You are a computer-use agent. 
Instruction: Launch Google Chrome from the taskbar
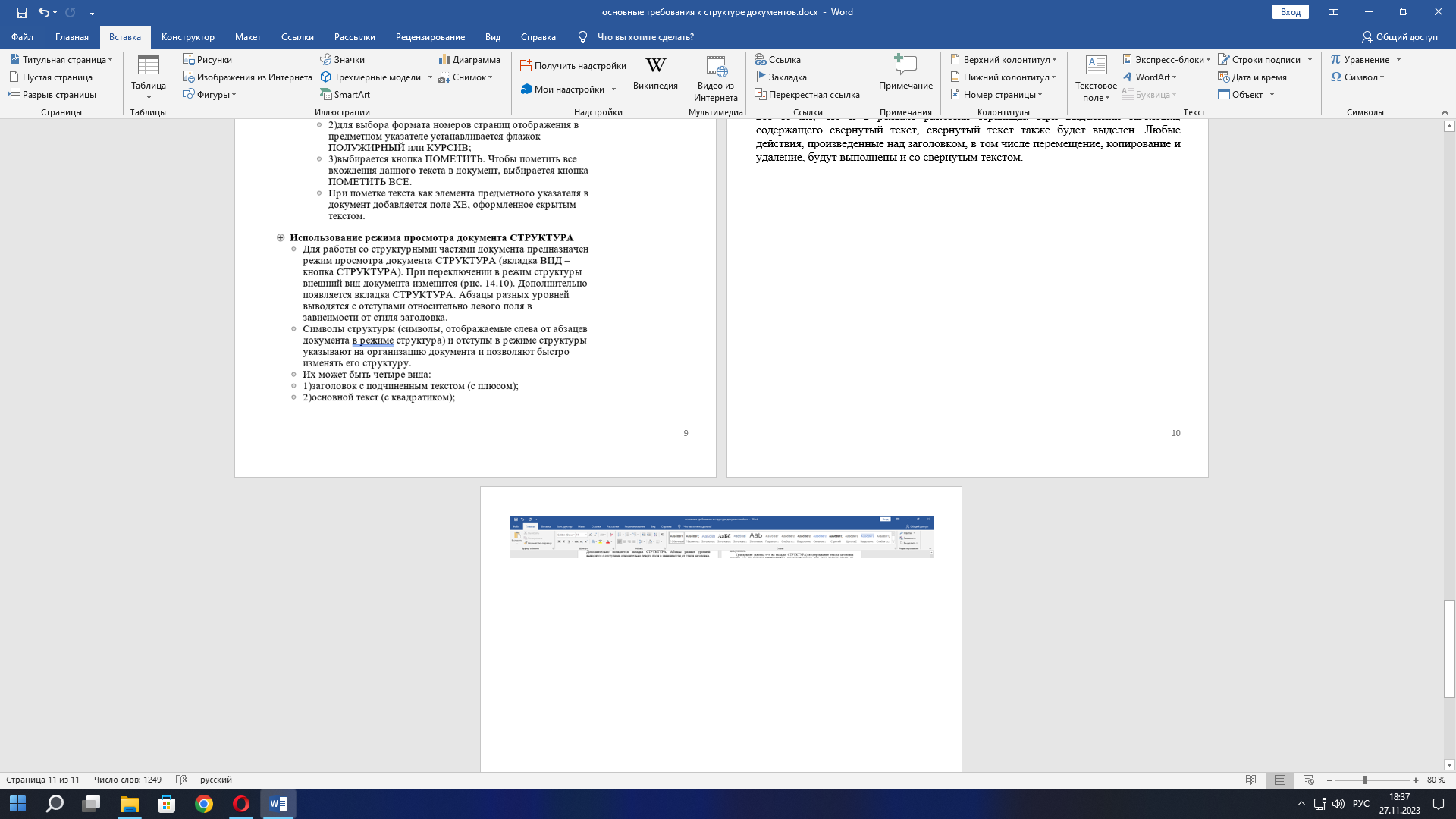coord(204,804)
